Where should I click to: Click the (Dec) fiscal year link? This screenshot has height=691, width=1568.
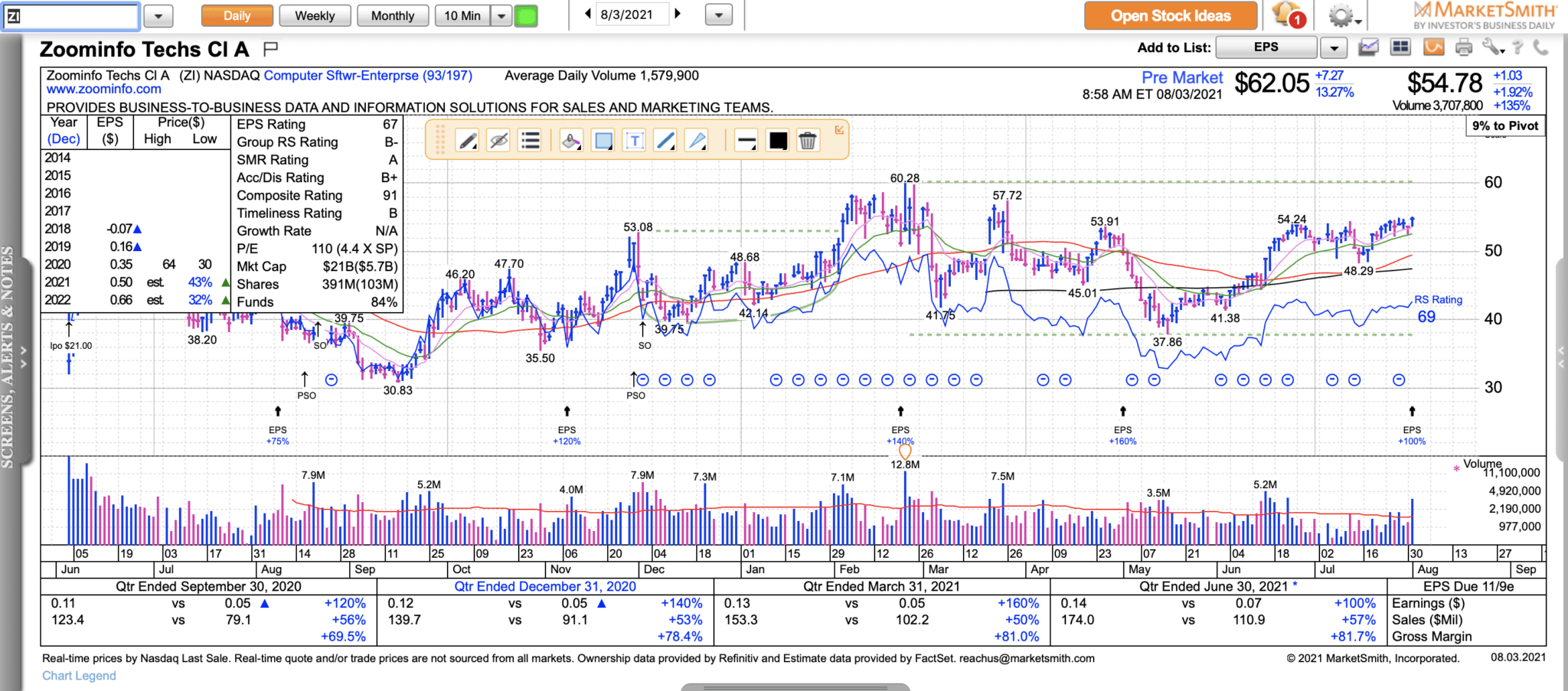(64, 139)
